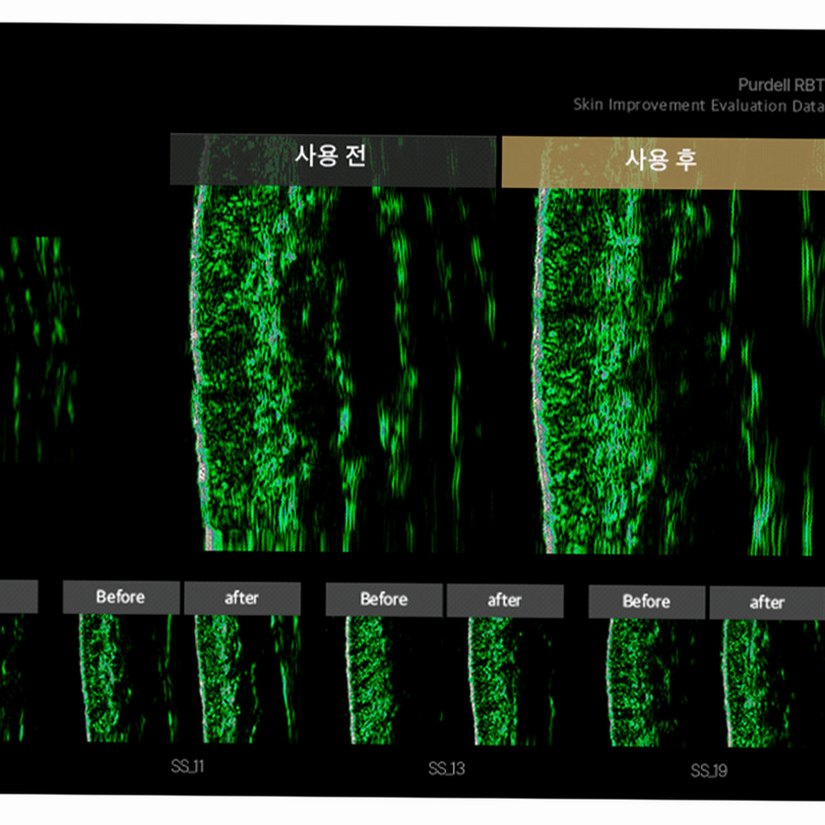The width and height of the screenshot is (825, 825).
Task: Select the Before label above SS_13
Action: click(384, 599)
